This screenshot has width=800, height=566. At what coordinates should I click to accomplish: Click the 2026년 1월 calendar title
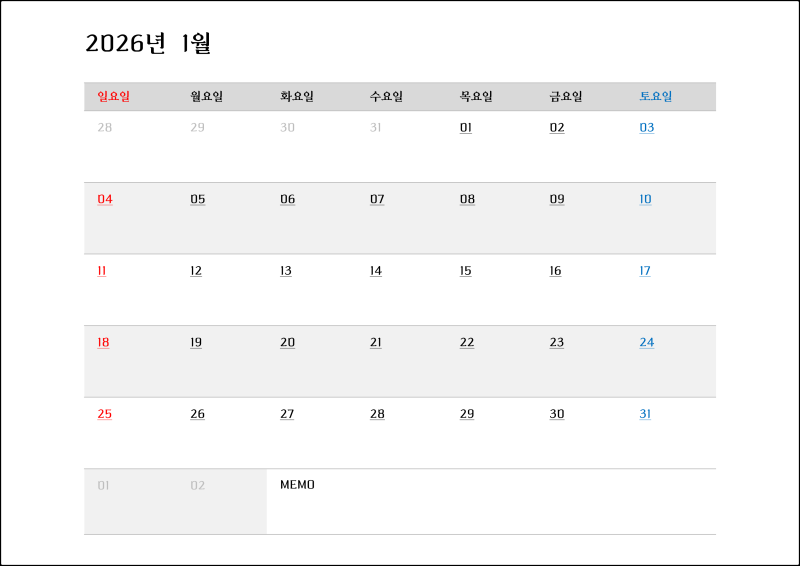point(148,43)
